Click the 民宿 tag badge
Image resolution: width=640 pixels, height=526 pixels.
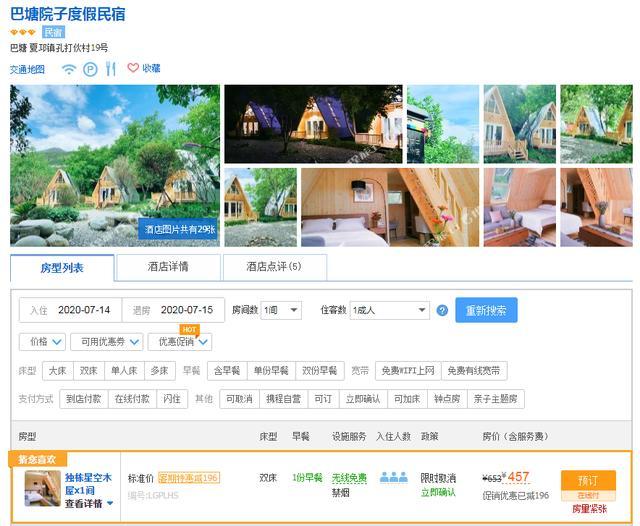53,32
